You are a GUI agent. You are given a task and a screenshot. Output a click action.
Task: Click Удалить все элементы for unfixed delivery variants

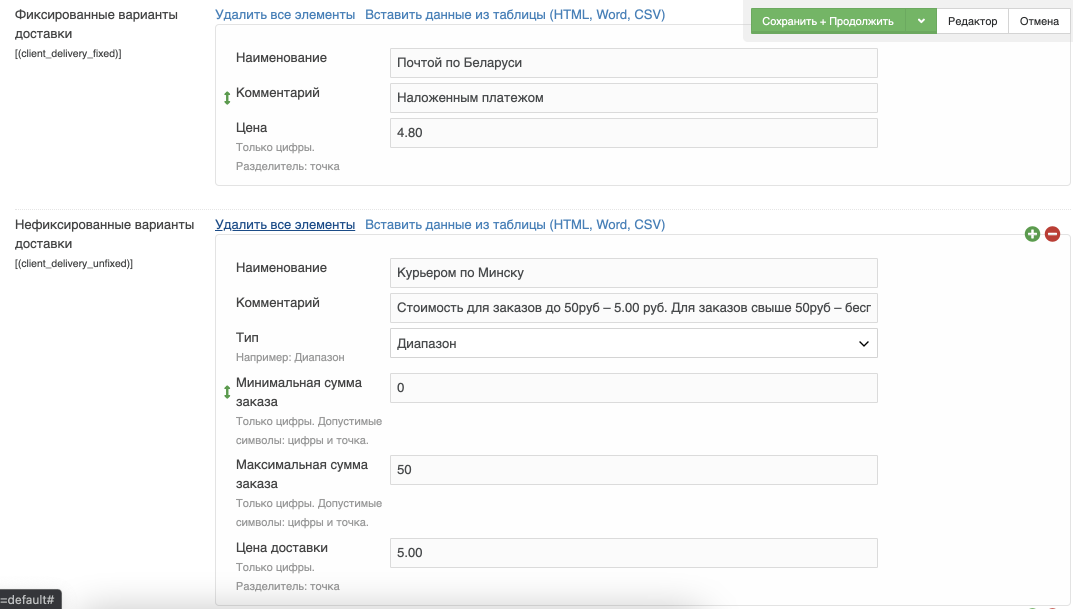pos(285,225)
